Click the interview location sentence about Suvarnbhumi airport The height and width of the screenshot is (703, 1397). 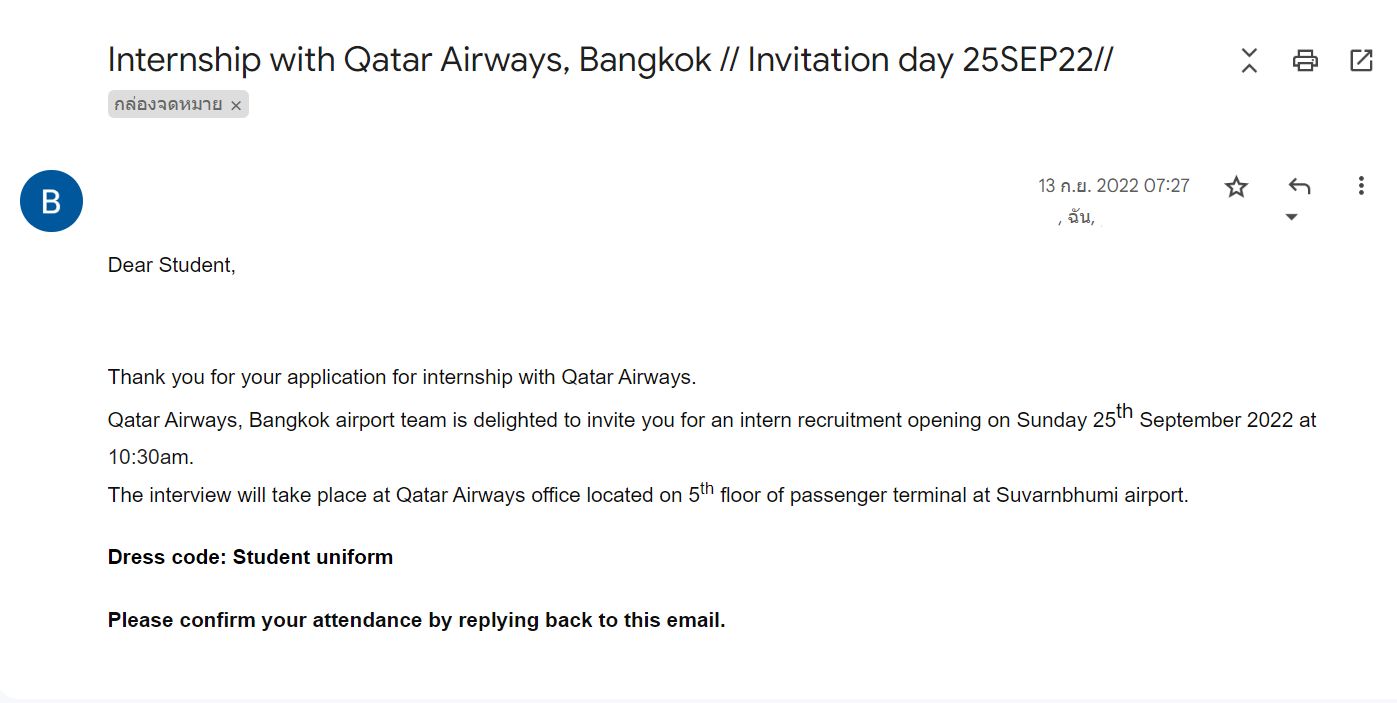click(x=648, y=495)
